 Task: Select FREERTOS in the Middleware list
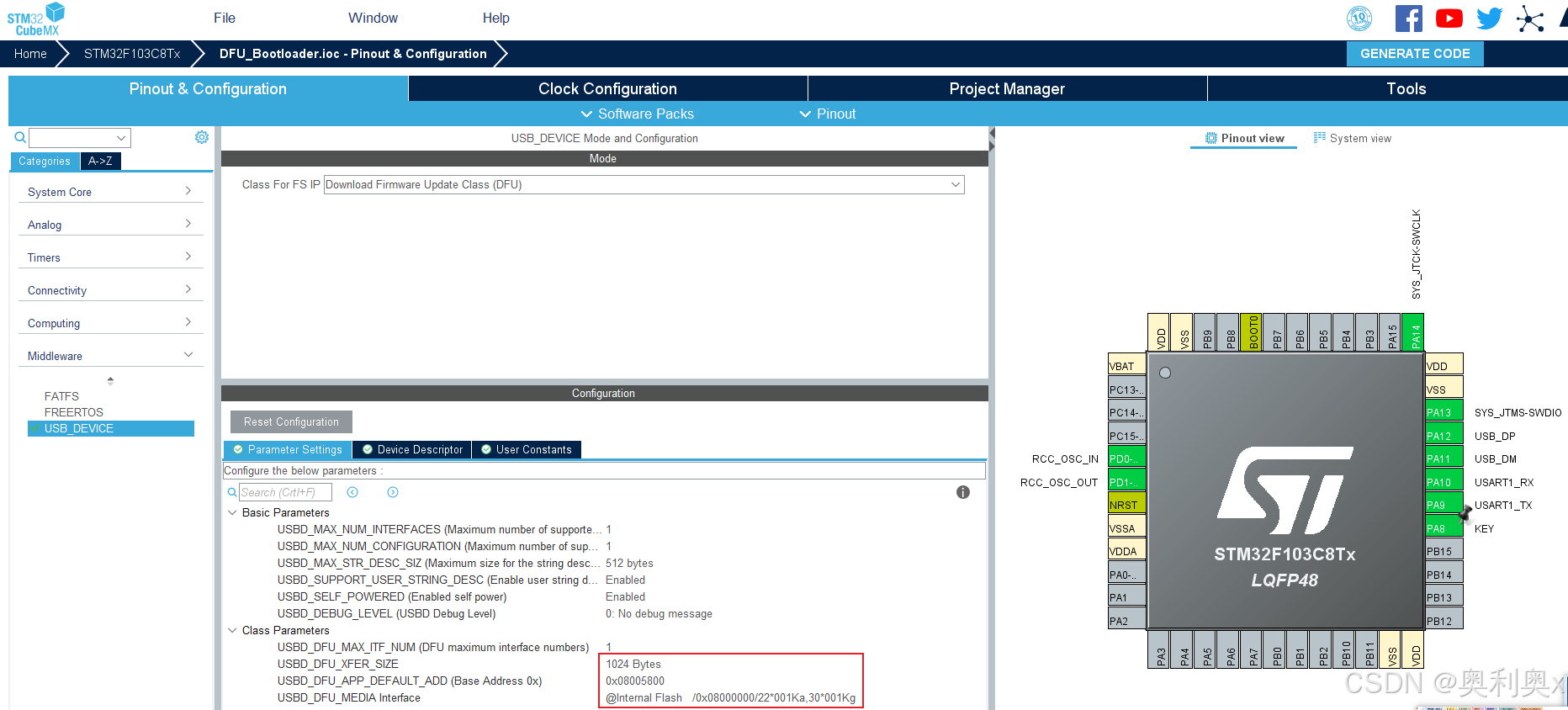click(x=74, y=412)
